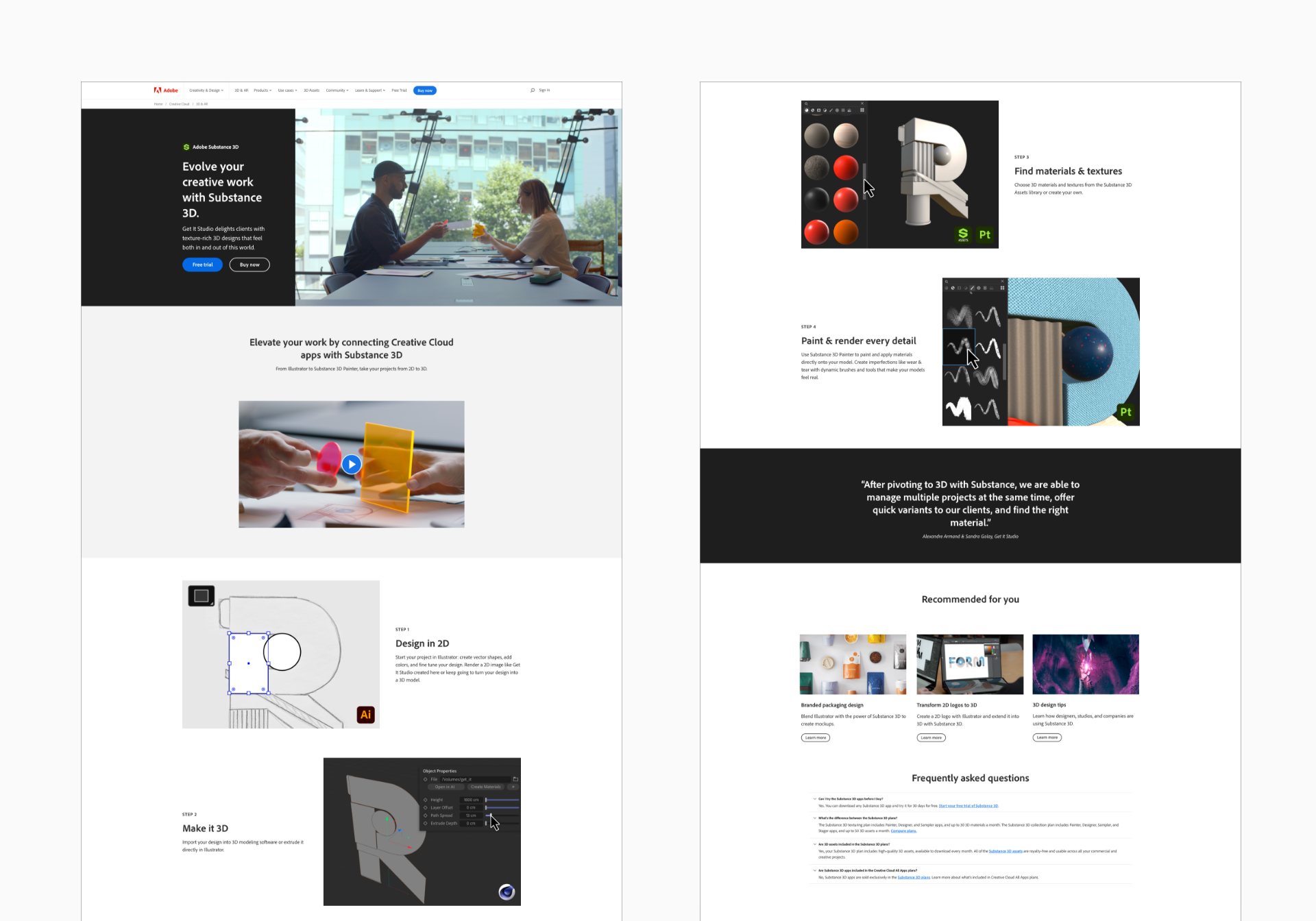
Task: Expand the Products menu
Action: point(263,90)
